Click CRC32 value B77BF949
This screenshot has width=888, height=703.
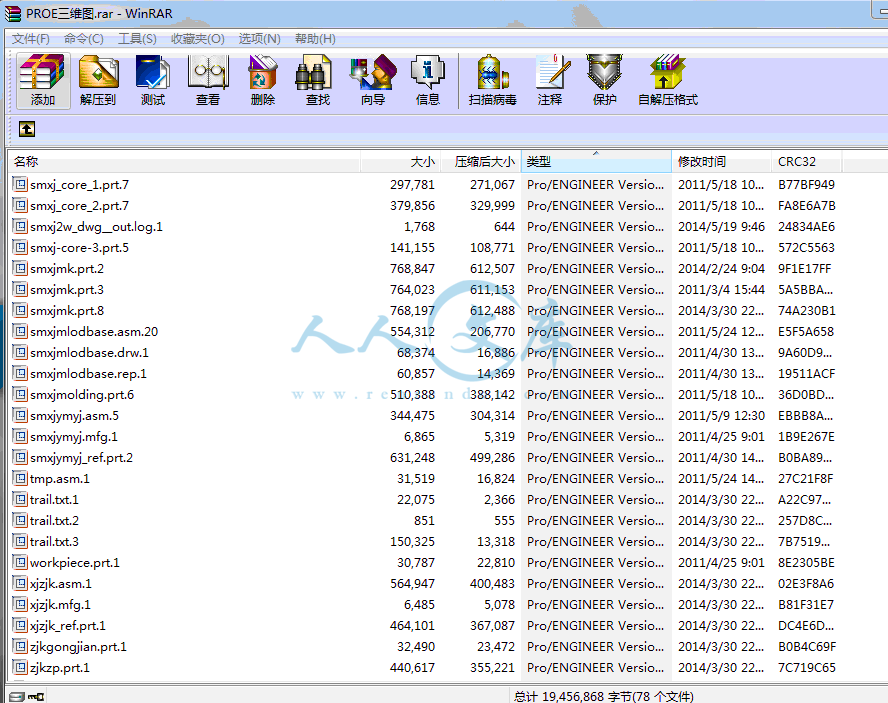point(806,185)
